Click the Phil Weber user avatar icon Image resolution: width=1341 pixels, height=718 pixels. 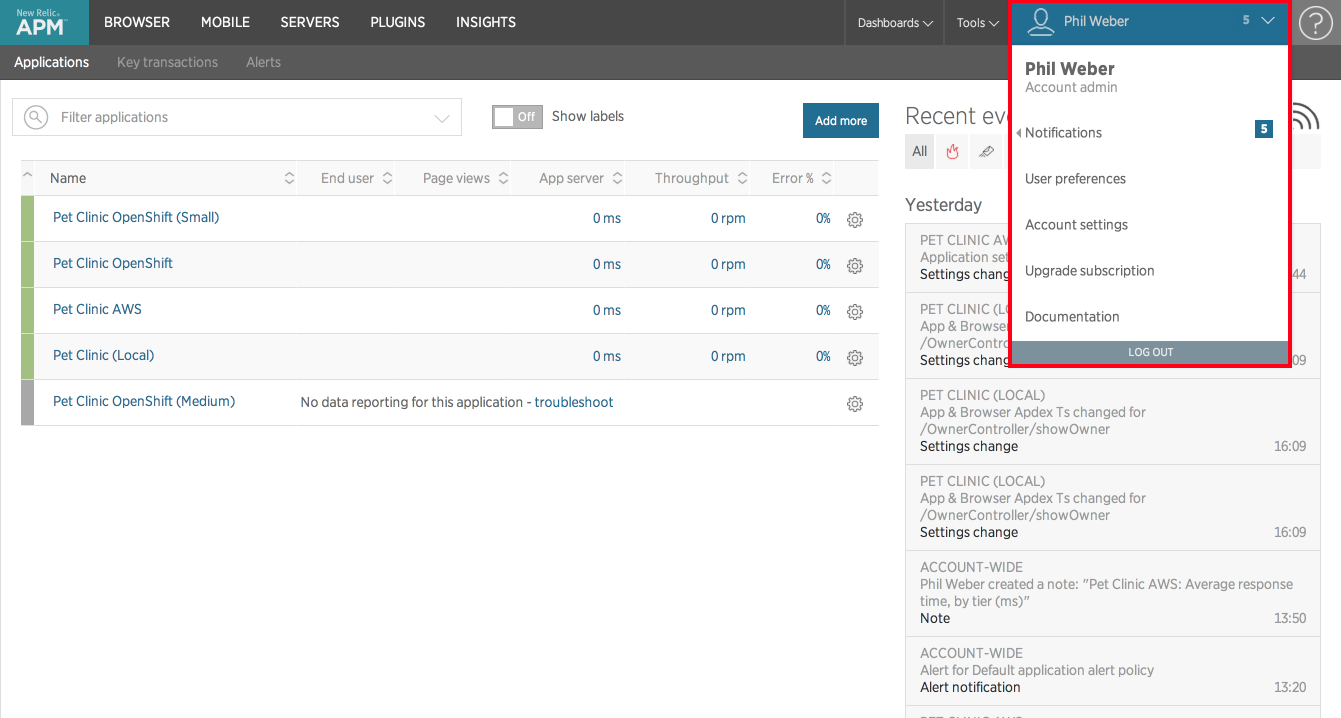(x=1041, y=21)
